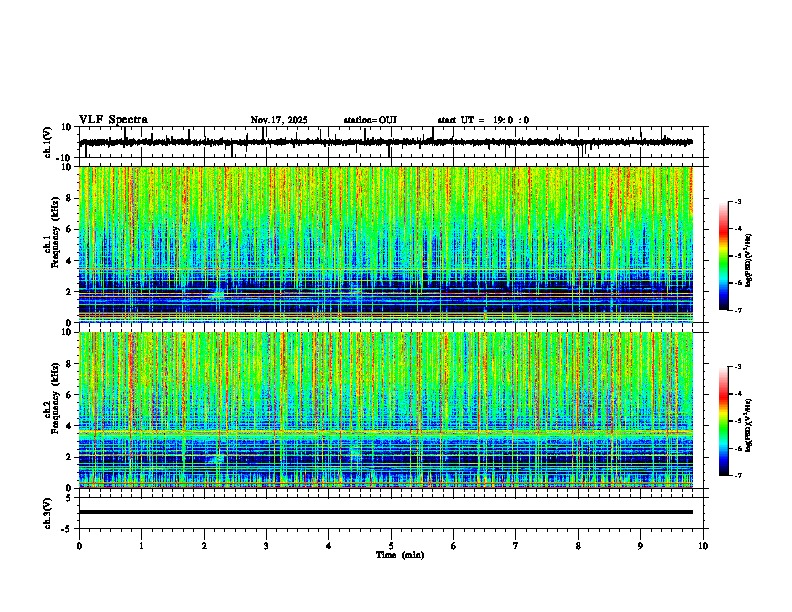The height and width of the screenshot is (612, 792).
Task: Click the ch.1 color bar log(PSD) unit label
Action: coord(748,260)
